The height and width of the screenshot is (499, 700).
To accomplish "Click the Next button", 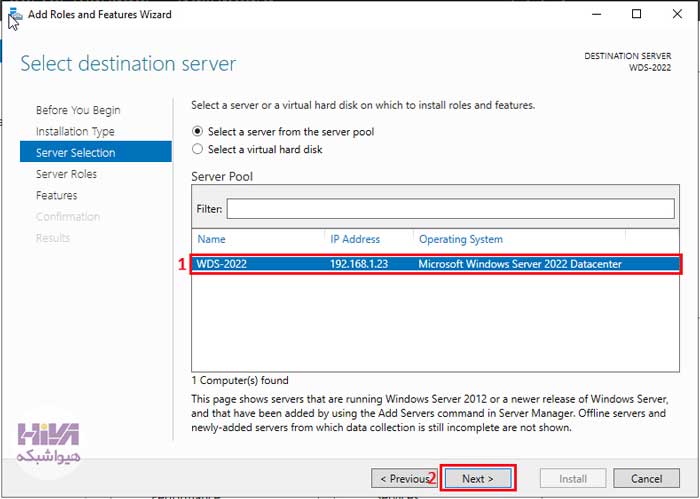I will click(x=478, y=478).
